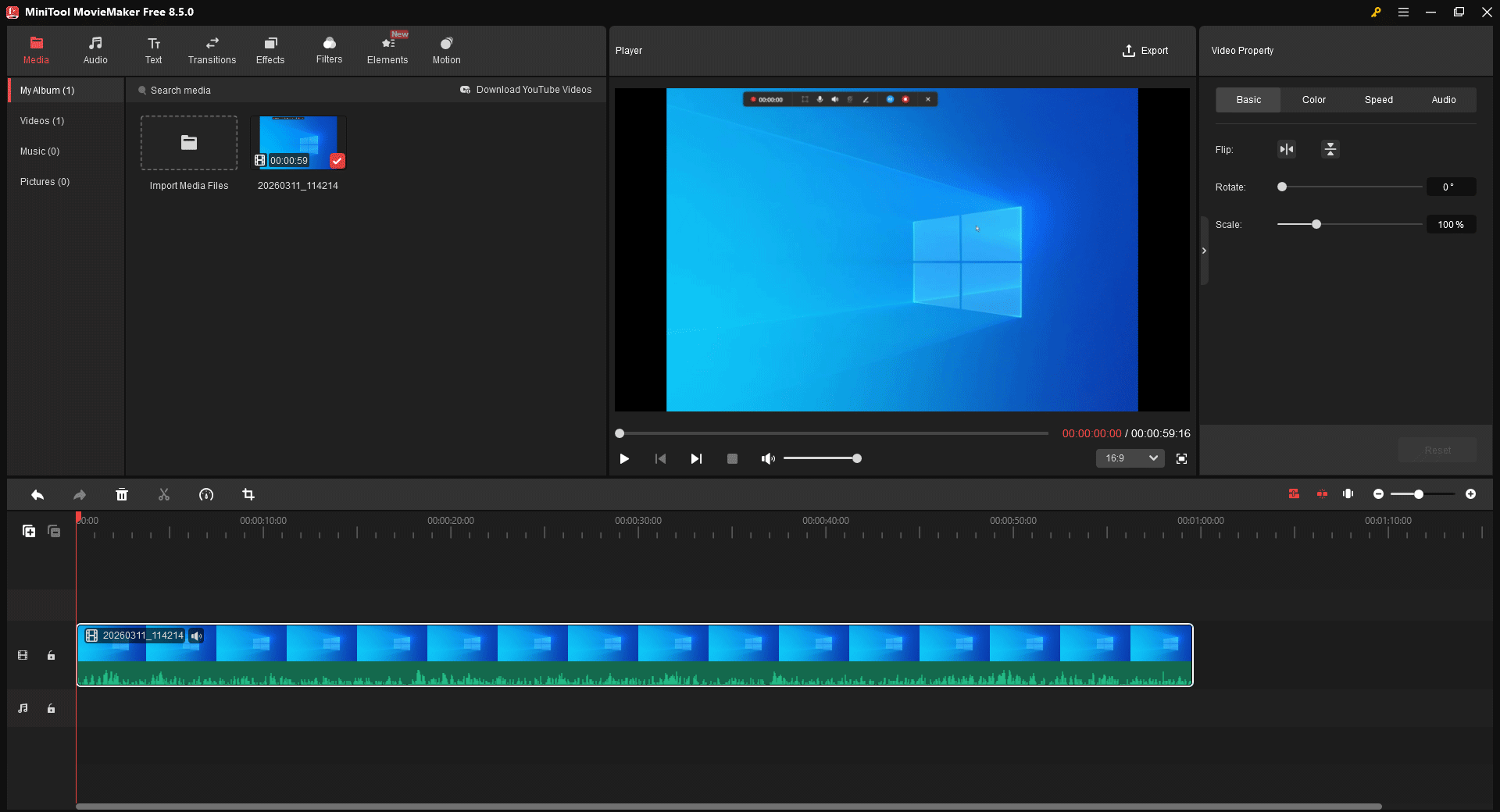
Task: Select the 20260311_114214 media thumbnail
Action: [x=298, y=141]
